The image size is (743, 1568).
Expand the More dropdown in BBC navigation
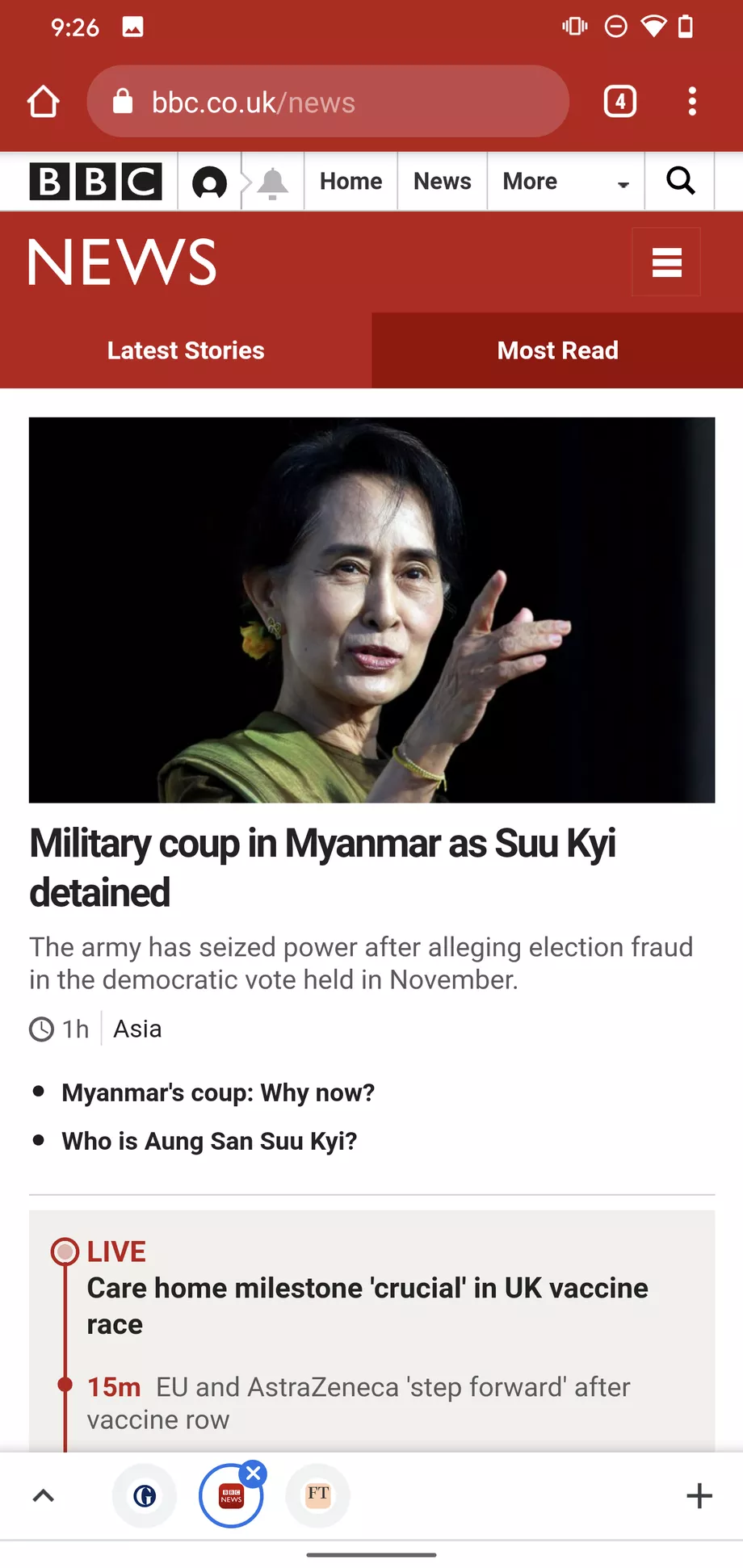click(x=565, y=182)
